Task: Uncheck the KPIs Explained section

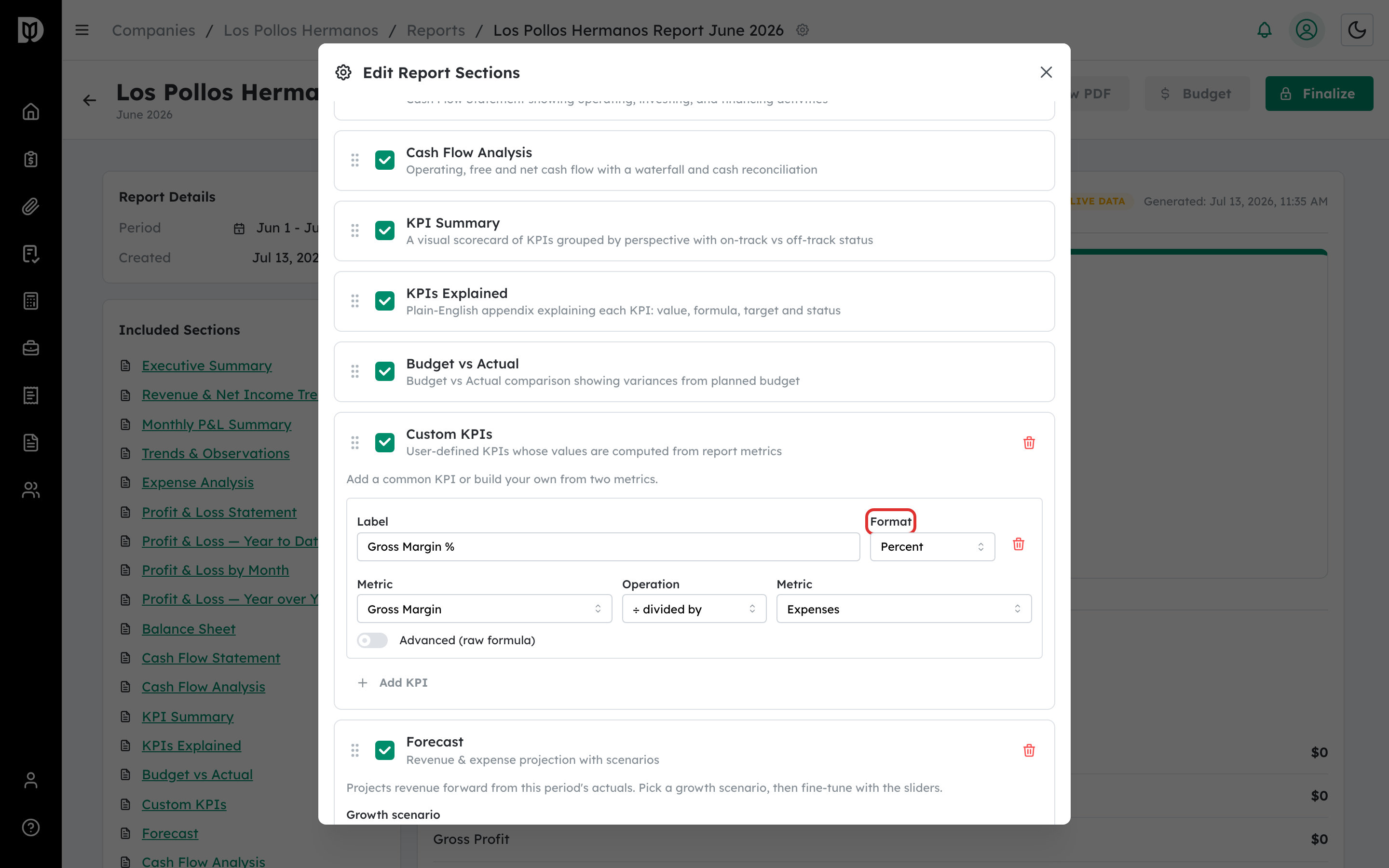Action: [x=384, y=301]
